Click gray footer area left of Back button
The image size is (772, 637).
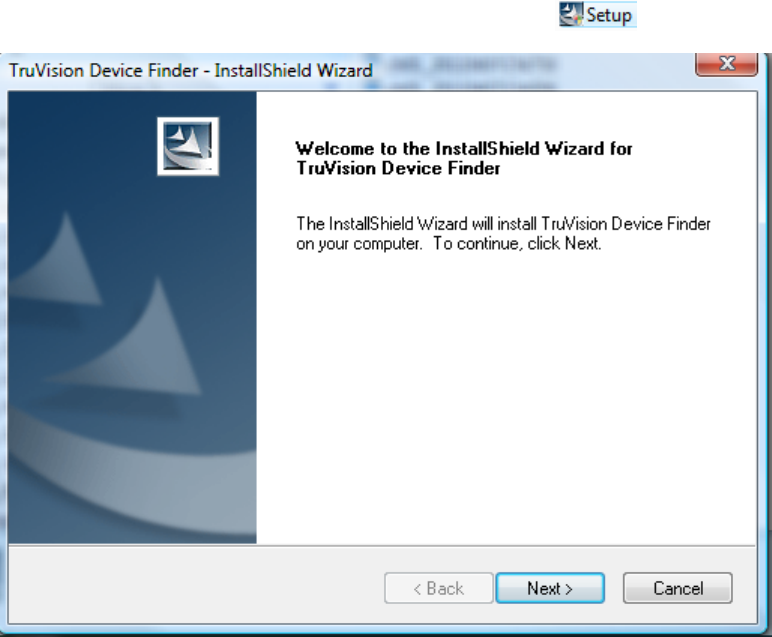pos(197,588)
